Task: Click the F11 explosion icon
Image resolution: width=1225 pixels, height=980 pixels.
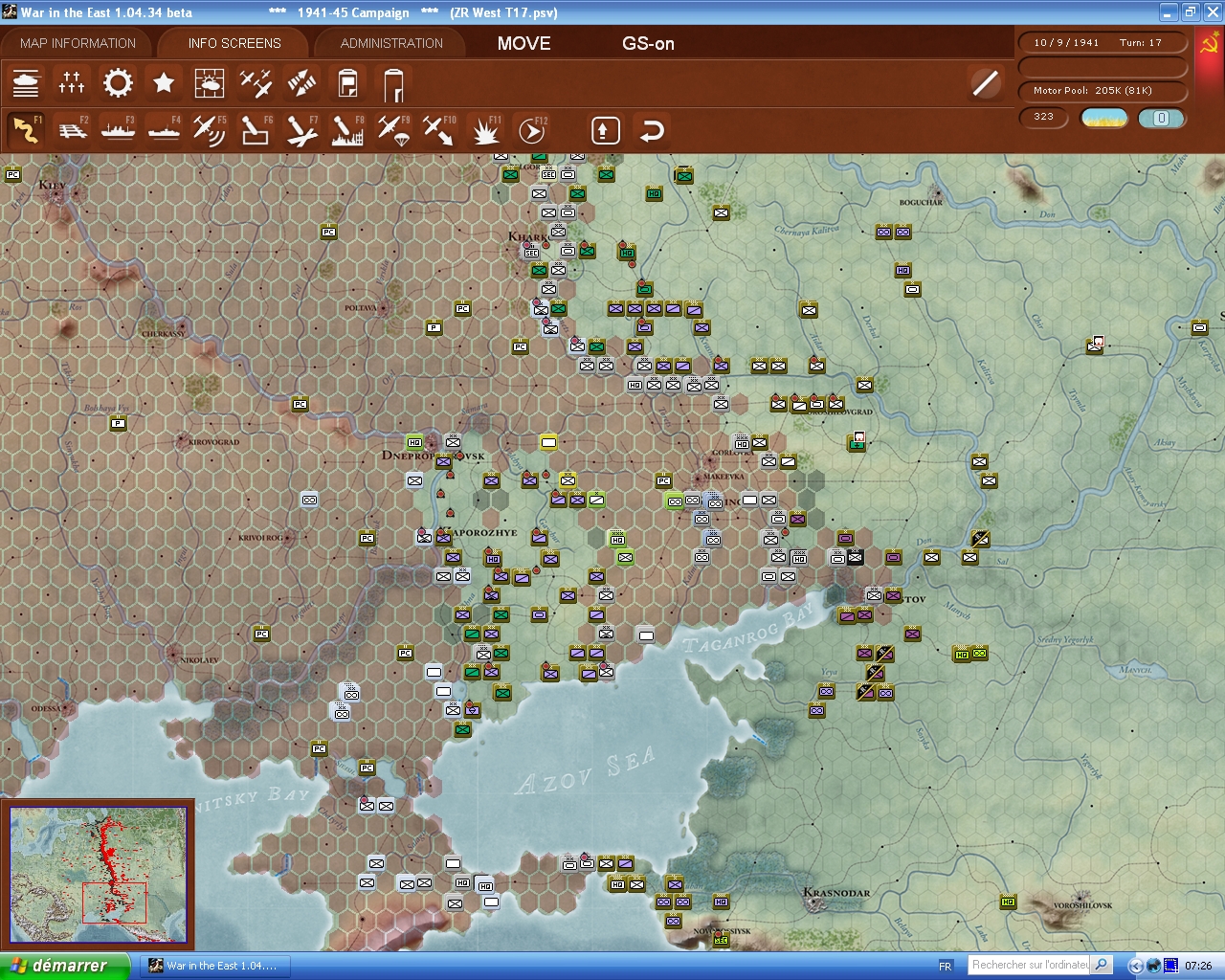Action: point(485,130)
